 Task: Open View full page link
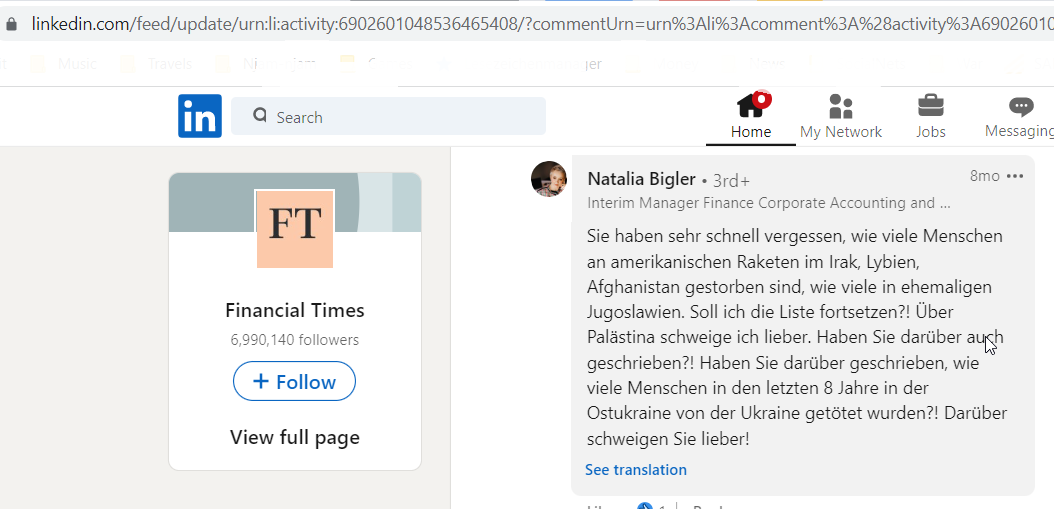294,437
